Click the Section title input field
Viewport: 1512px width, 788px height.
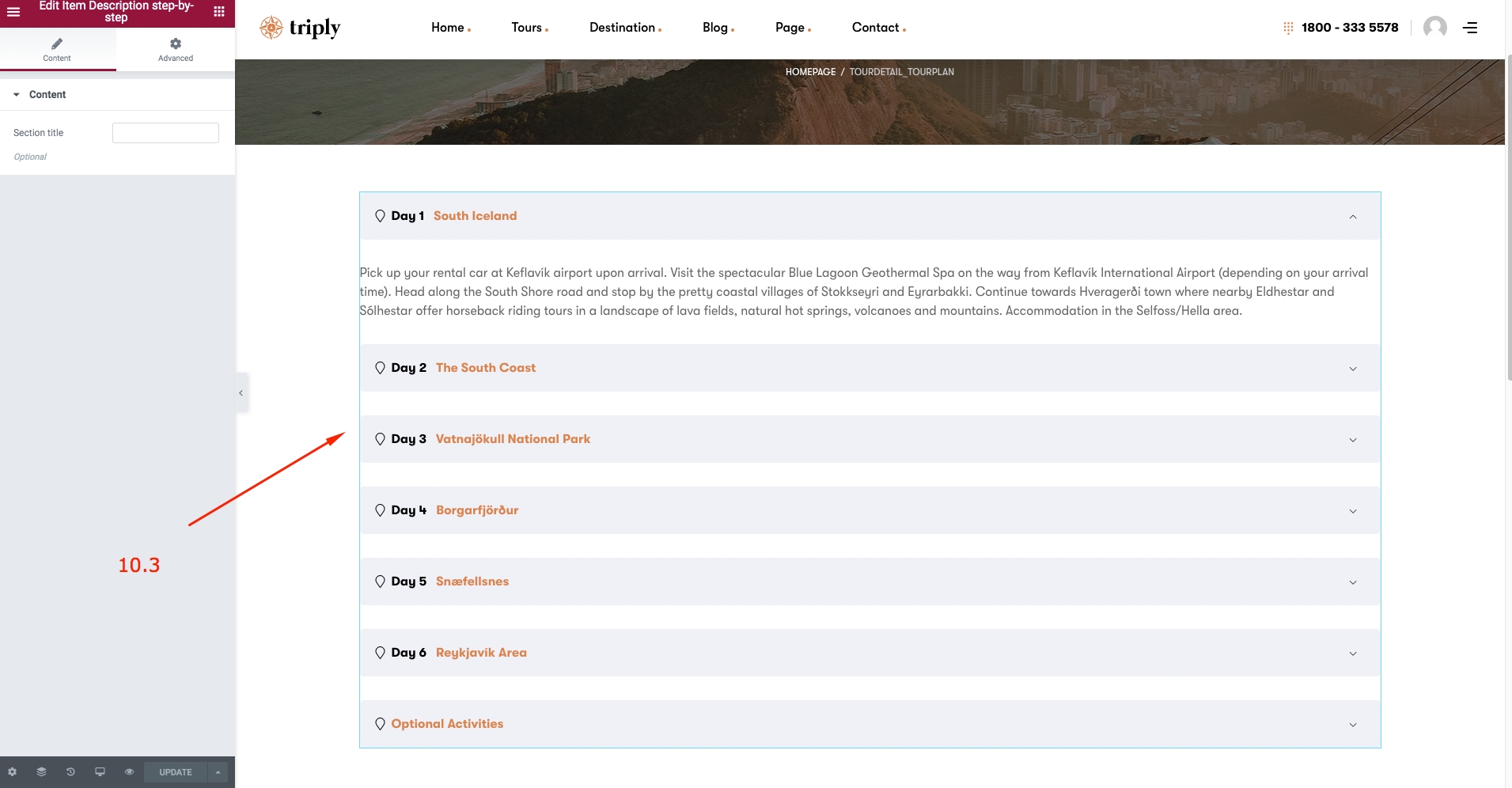click(165, 133)
